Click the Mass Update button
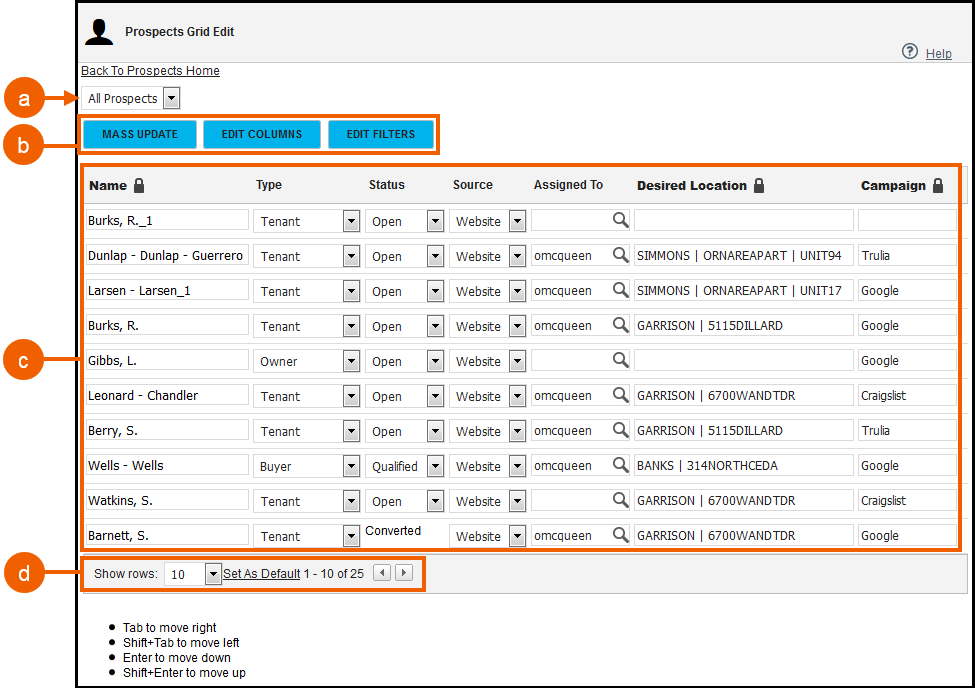The image size is (975, 688). [140, 134]
